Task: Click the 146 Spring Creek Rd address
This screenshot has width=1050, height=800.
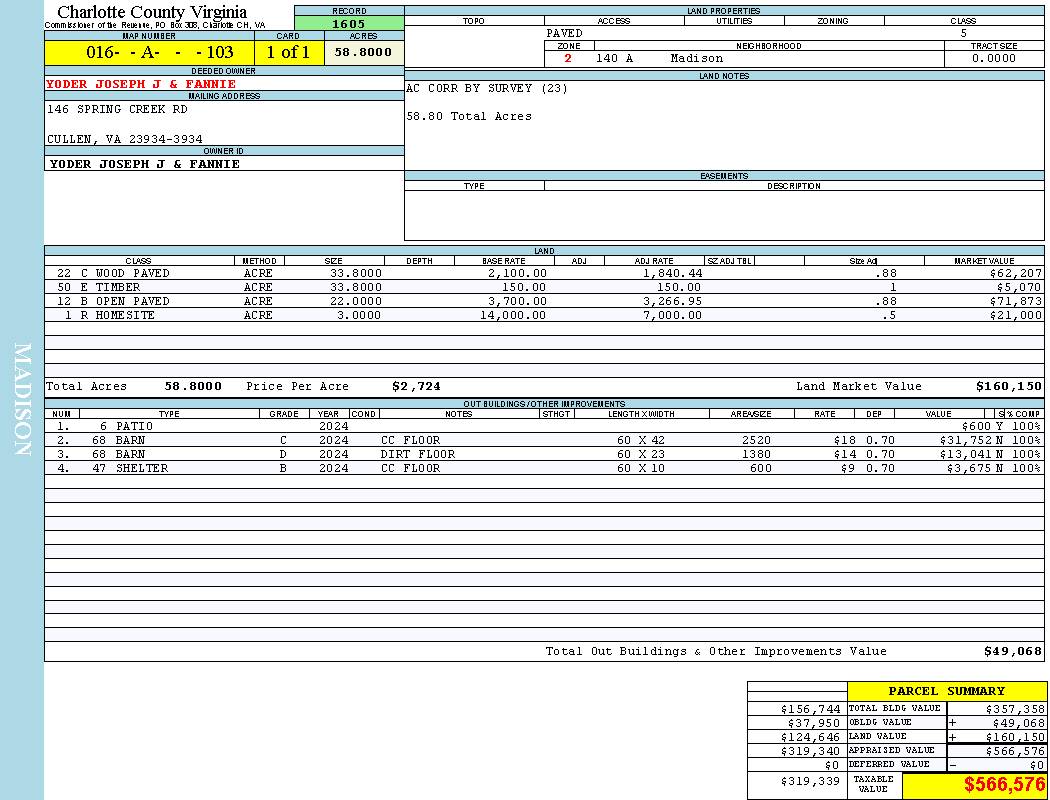Action: click(x=117, y=109)
